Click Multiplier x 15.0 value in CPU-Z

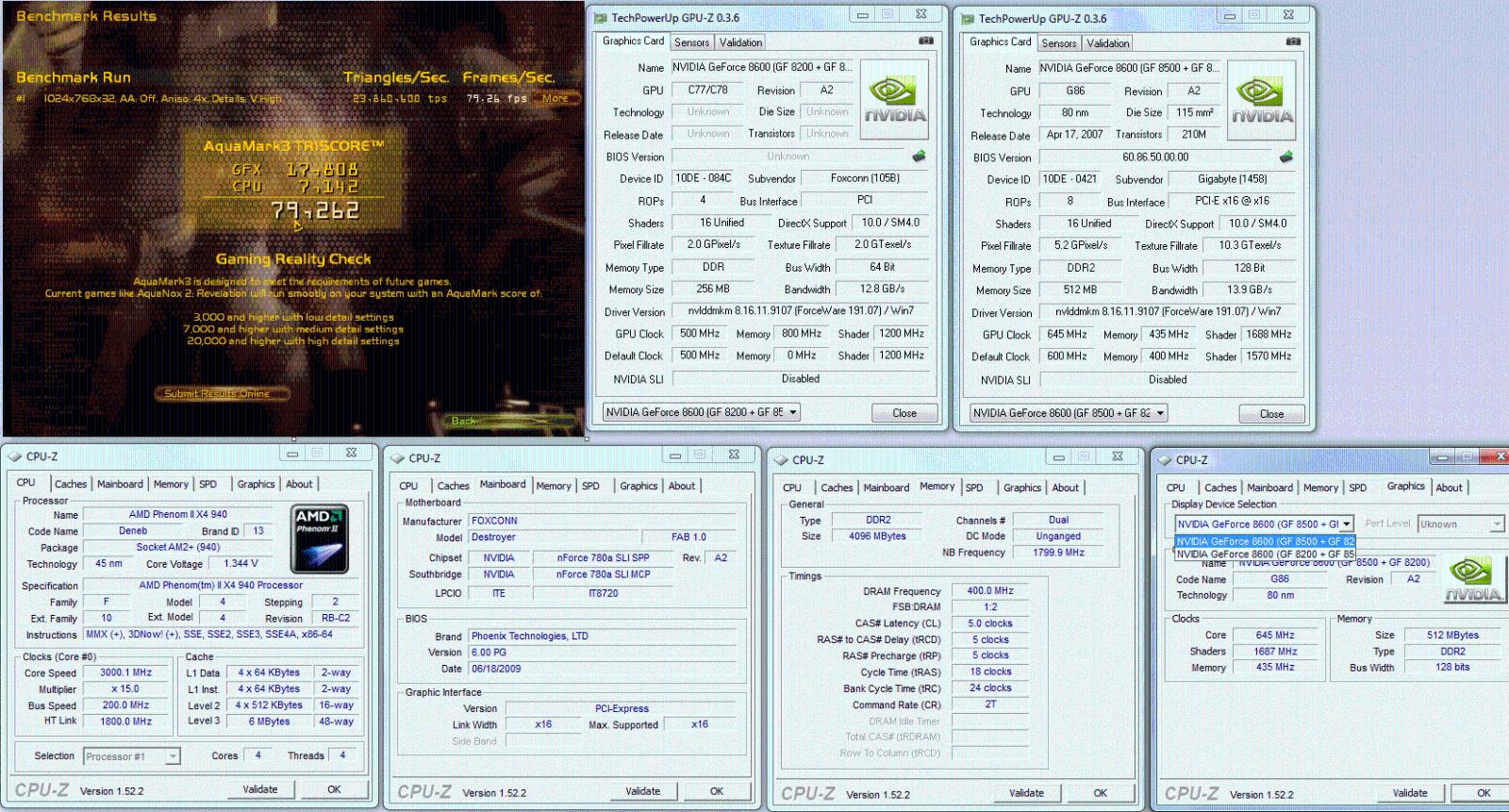126,688
